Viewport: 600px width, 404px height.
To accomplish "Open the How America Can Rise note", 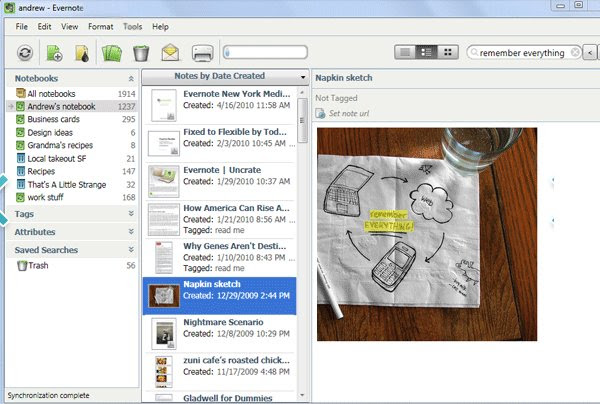I will point(220,219).
